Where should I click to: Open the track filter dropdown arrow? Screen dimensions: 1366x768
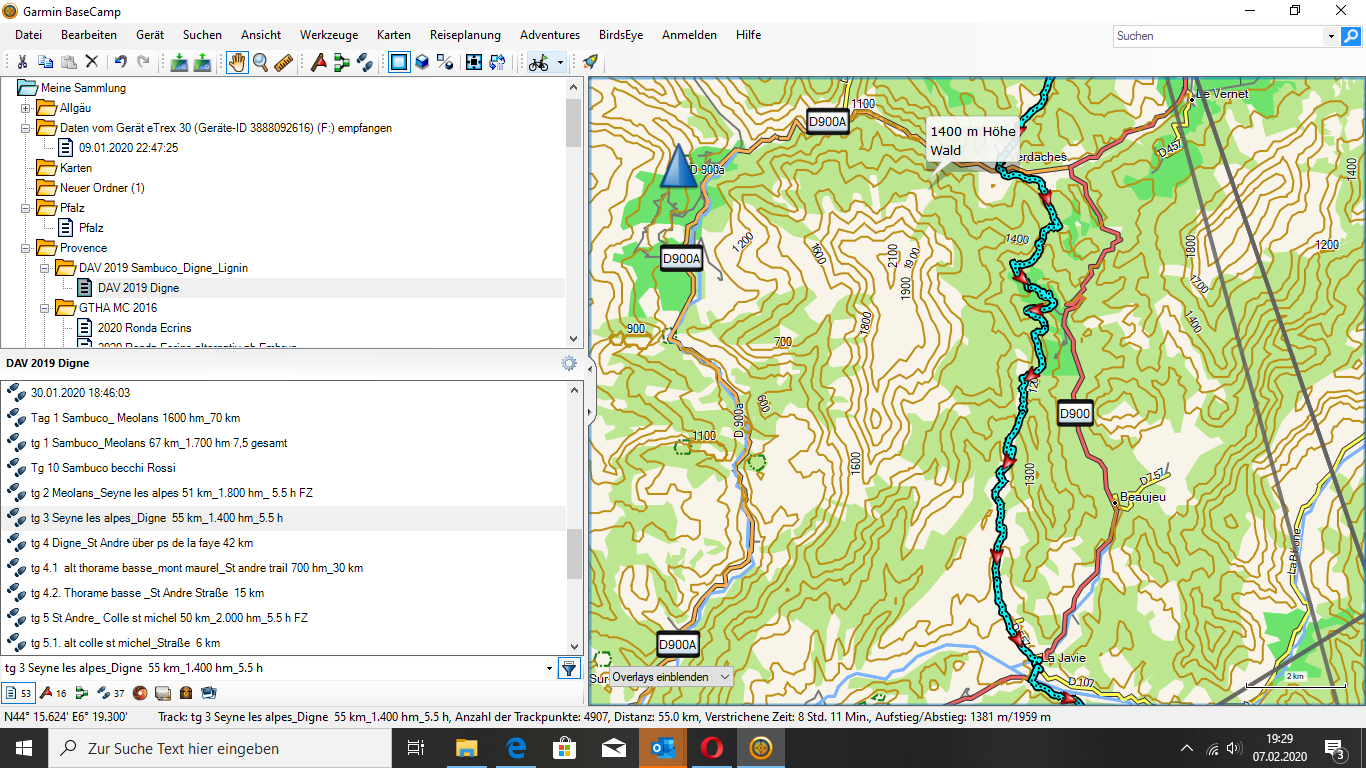click(x=549, y=668)
